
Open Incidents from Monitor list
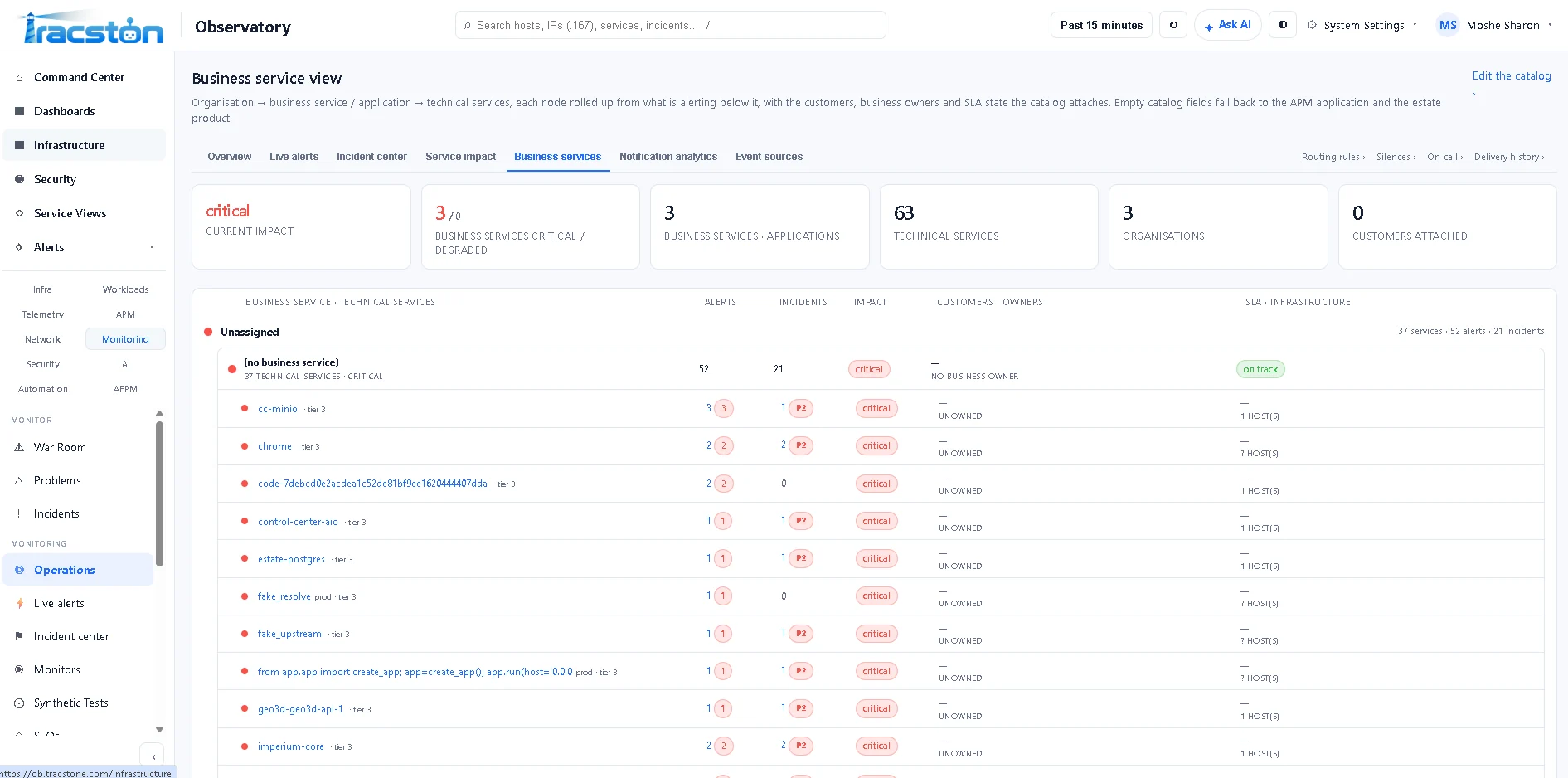tap(78, 513)
